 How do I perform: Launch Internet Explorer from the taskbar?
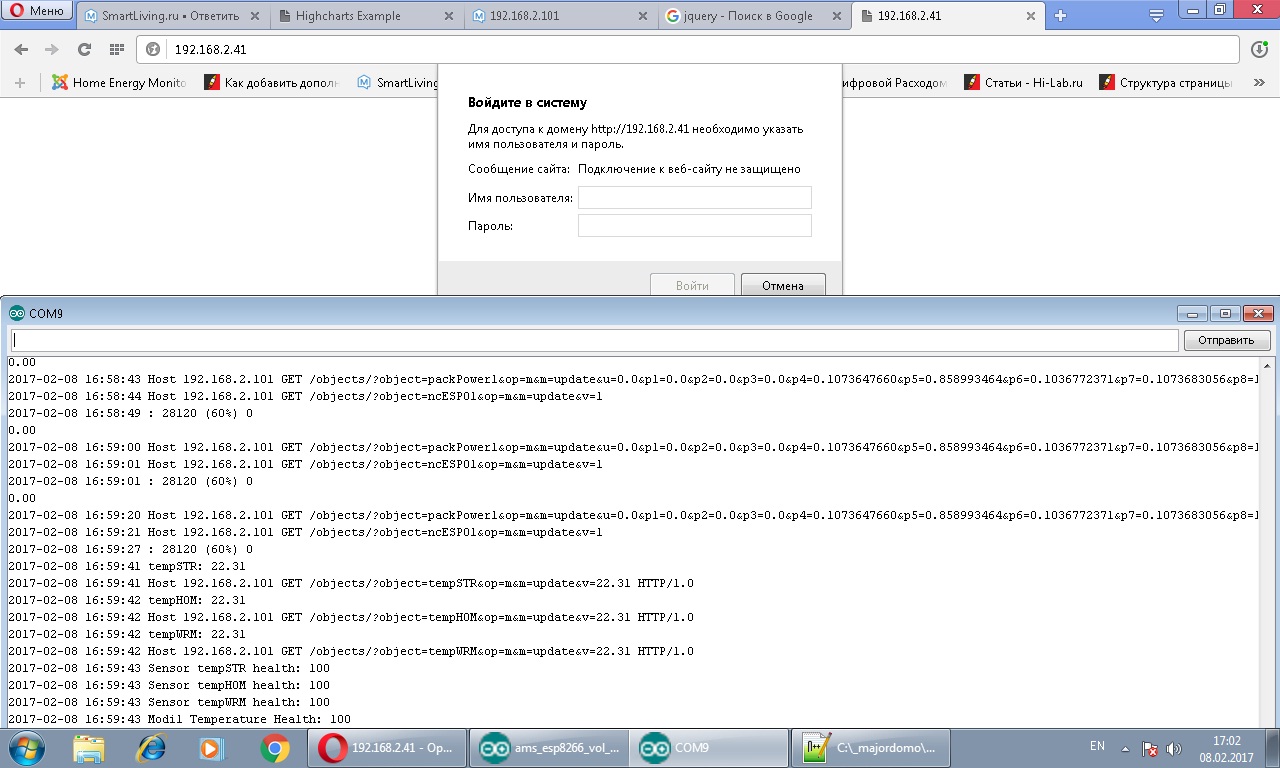tap(151, 747)
